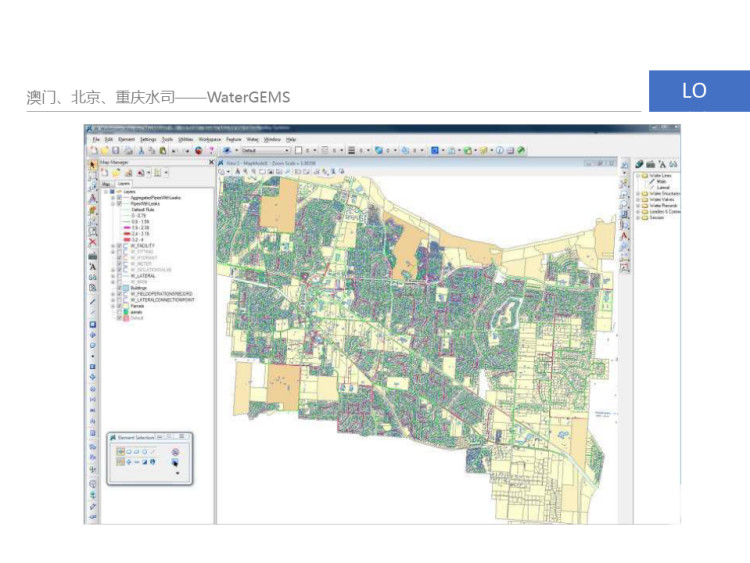750x563 pixels.
Task: Click the line weight icon in top toolbar
Action: pyautogui.click(x=352, y=151)
